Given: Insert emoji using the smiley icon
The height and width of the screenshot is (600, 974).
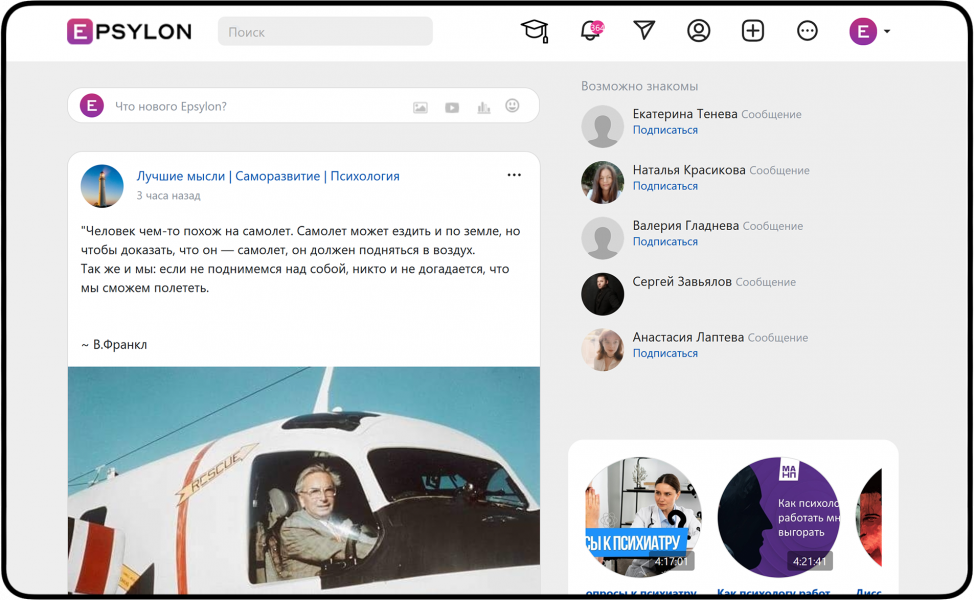Looking at the screenshot, I should pos(512,106).
